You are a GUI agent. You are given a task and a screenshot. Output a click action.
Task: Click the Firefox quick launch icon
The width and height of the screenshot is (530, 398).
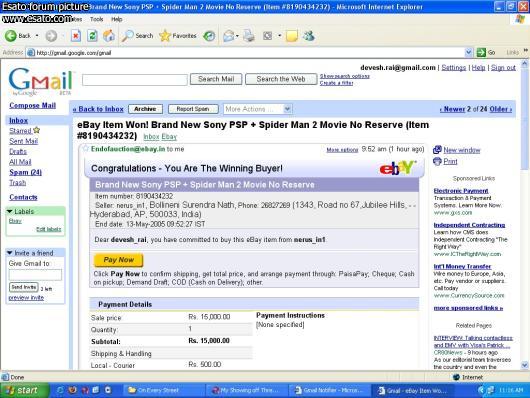pyautogui.click(x=72, y=390)
